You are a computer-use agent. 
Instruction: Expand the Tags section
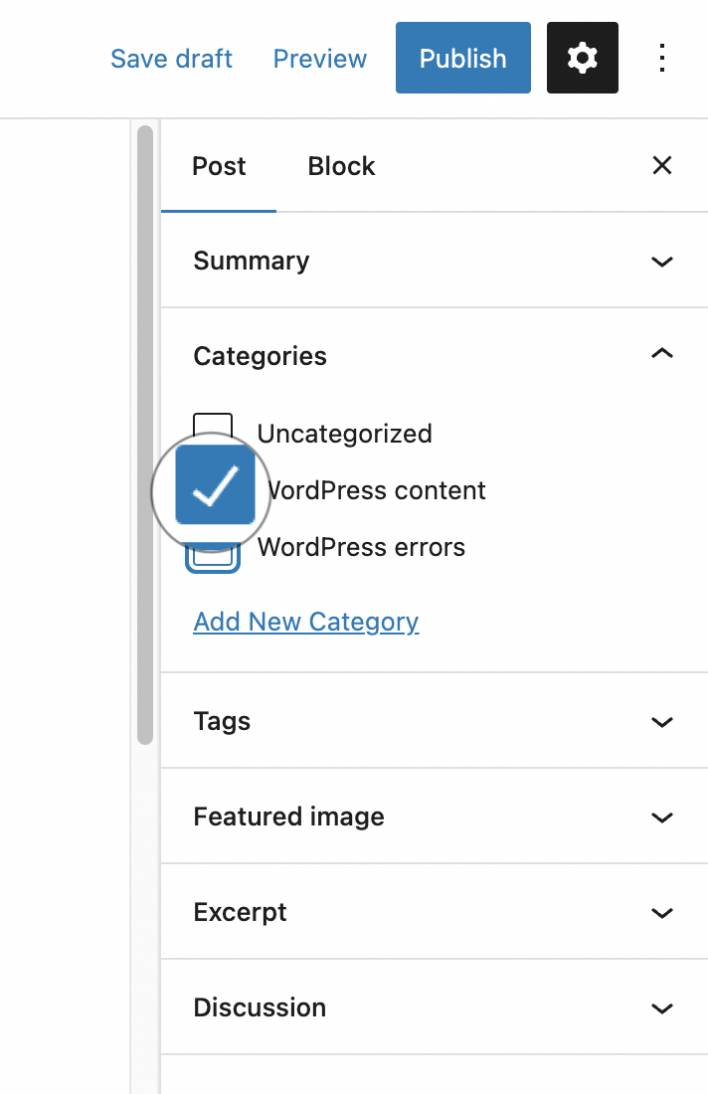tap(434, 721)
